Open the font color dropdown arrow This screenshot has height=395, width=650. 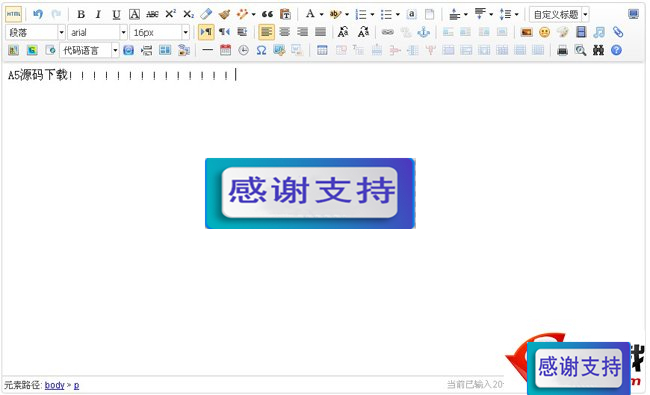321,15
